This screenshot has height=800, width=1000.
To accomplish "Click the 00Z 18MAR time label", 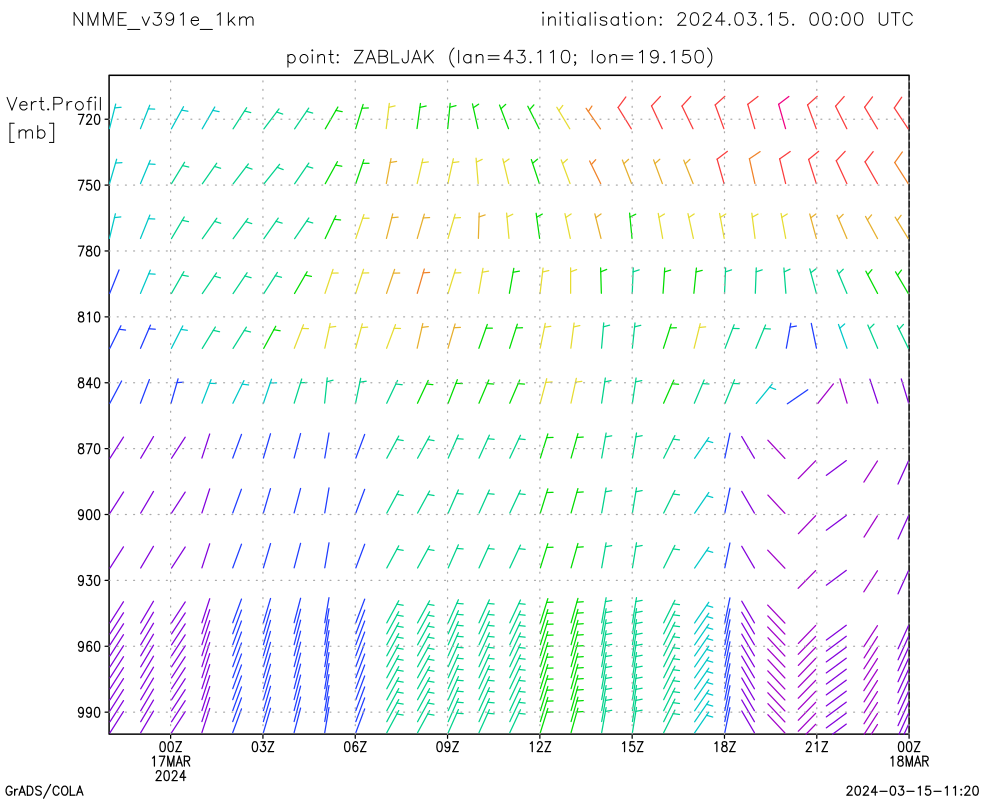I will [x=909, y=754].
